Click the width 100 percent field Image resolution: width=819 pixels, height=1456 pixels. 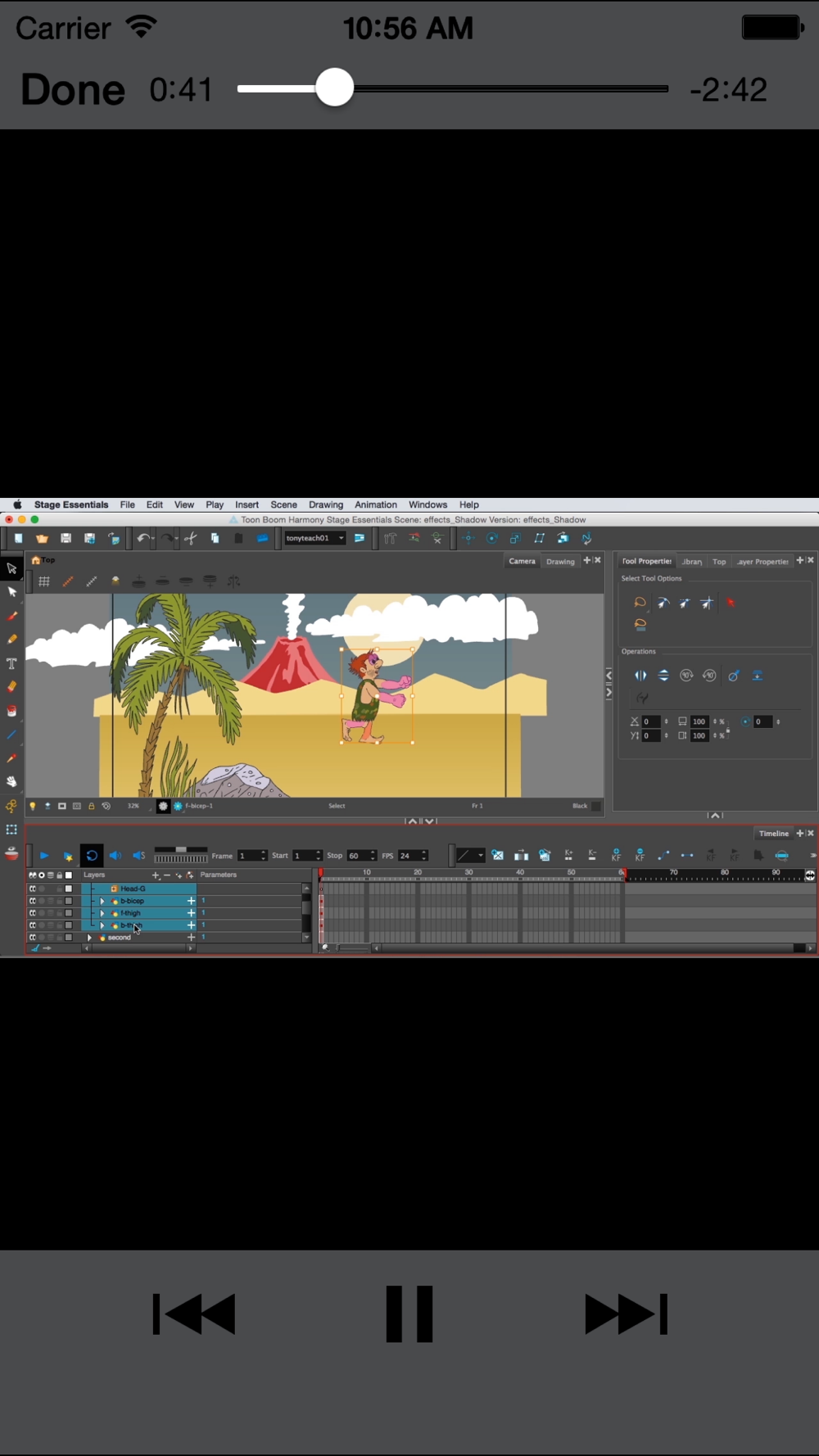click(699, 721)
